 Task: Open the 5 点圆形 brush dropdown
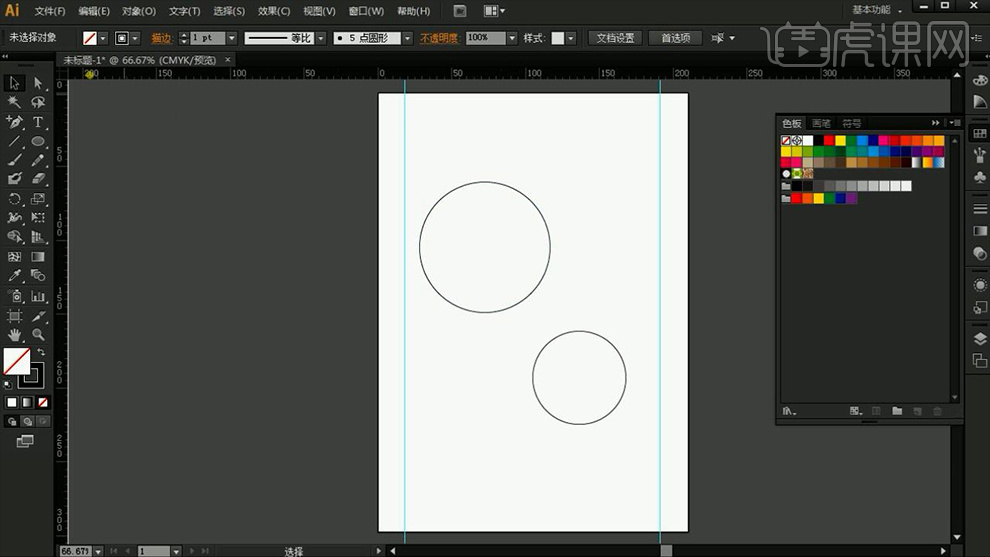407,38
